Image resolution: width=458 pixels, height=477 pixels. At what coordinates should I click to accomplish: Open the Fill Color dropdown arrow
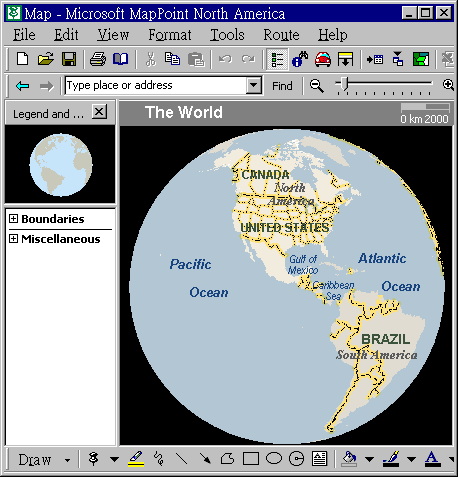click(370, 460)
